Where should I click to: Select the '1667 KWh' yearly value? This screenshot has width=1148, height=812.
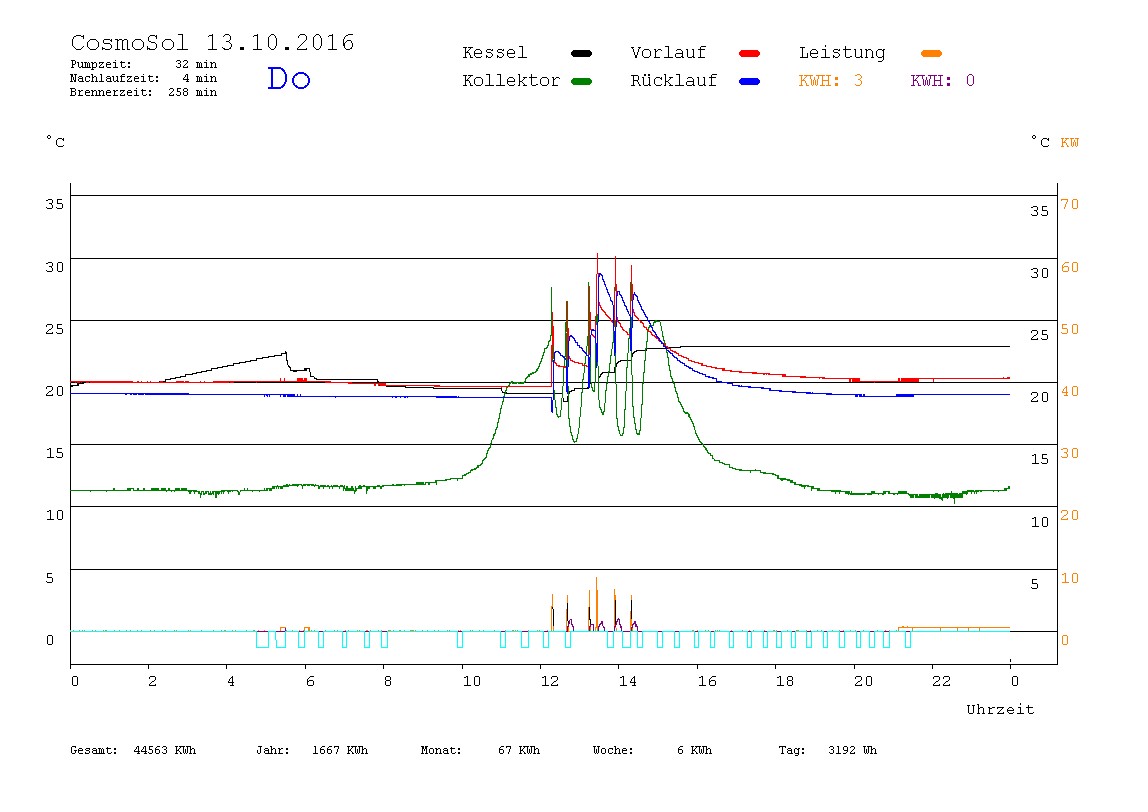coord(340,750)
